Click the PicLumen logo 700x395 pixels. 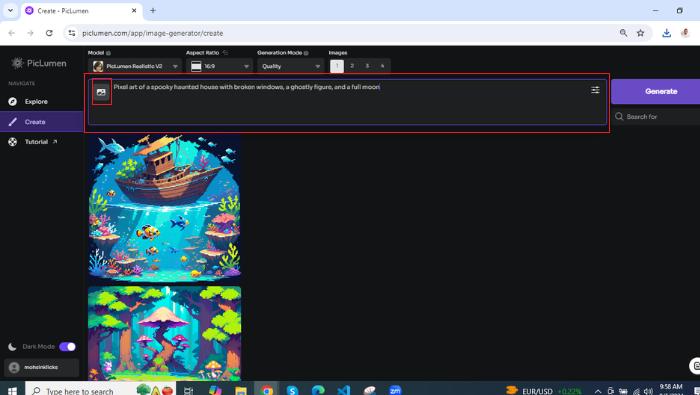click(39, 63)
